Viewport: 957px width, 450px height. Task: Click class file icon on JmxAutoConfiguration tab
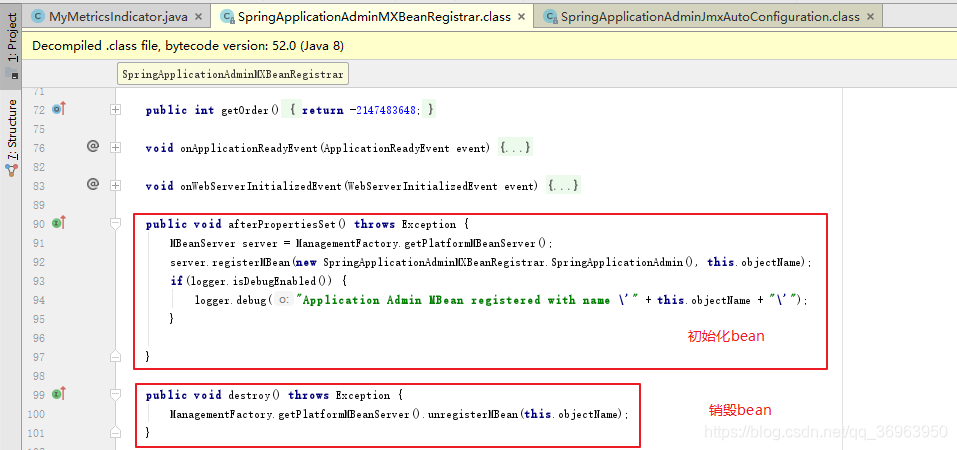550,17
